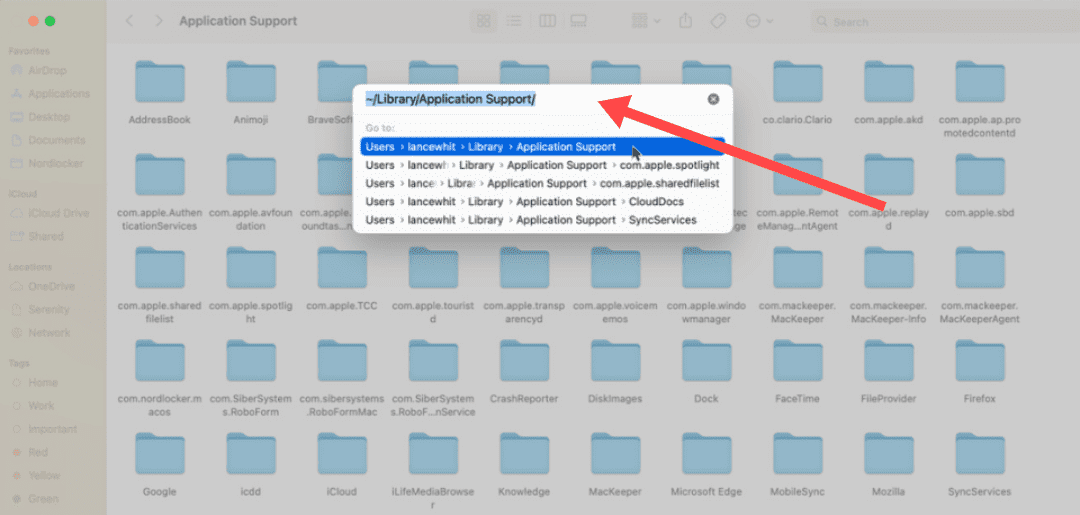
Task: Click the Search field in the toolbar
Action: click(940, 21)
